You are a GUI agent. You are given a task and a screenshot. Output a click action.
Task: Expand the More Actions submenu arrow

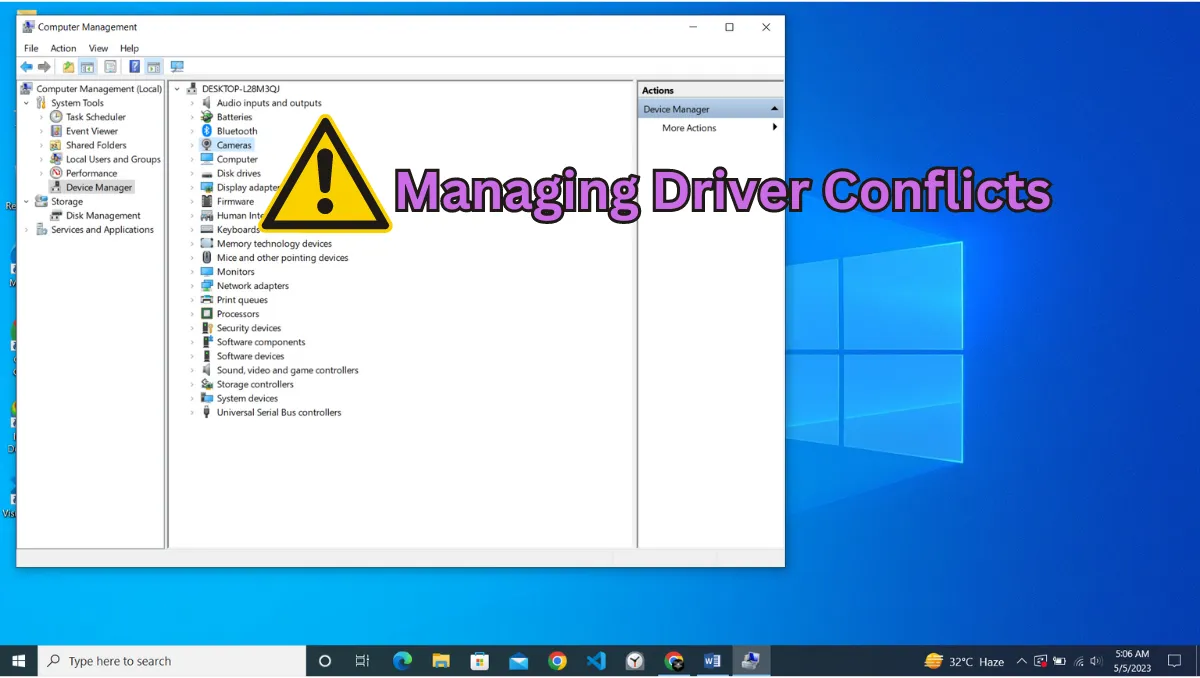point(774,128)
